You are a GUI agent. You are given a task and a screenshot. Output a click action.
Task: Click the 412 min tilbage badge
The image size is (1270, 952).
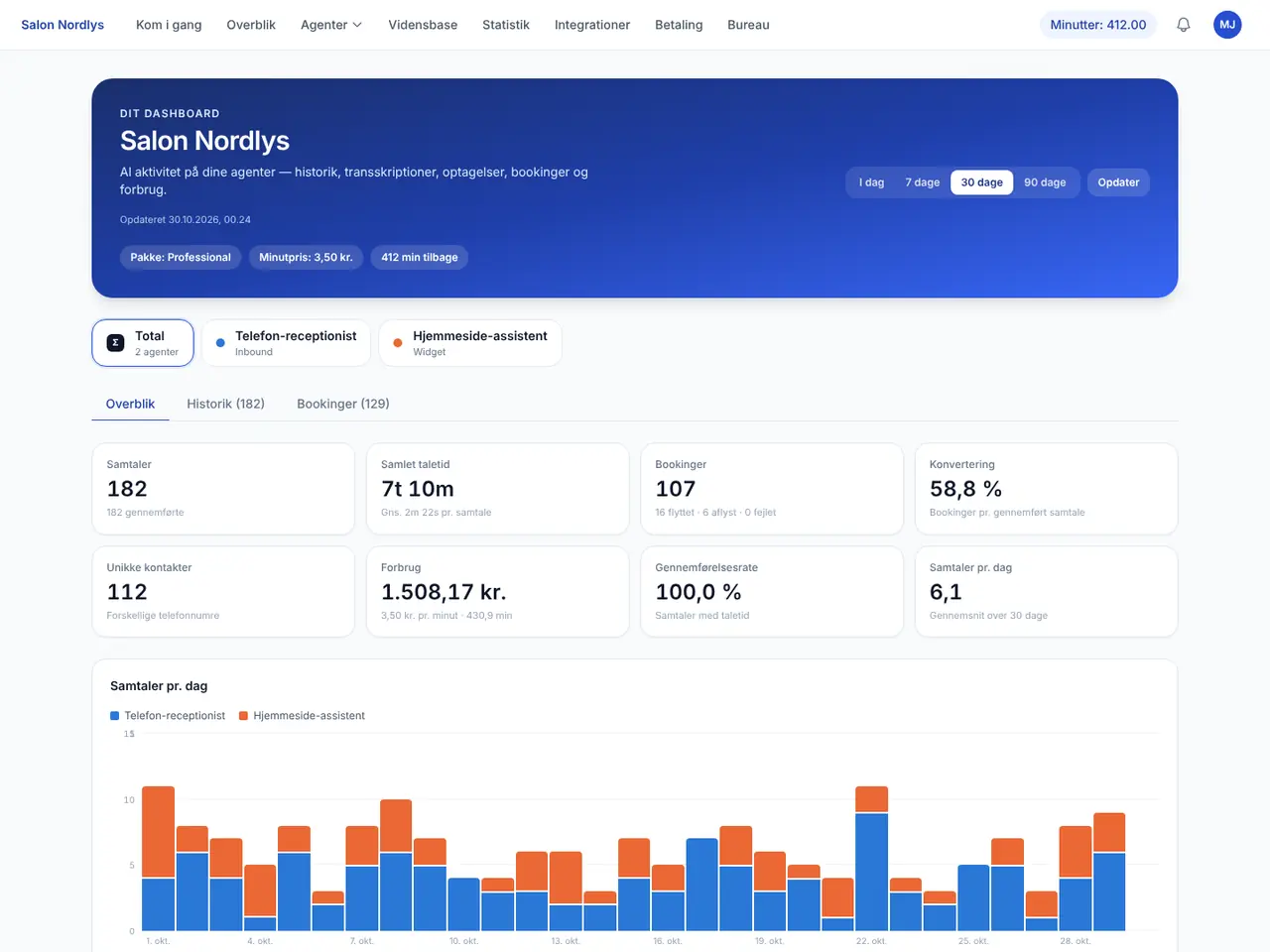pyautogui.click(x=420, y=258)
